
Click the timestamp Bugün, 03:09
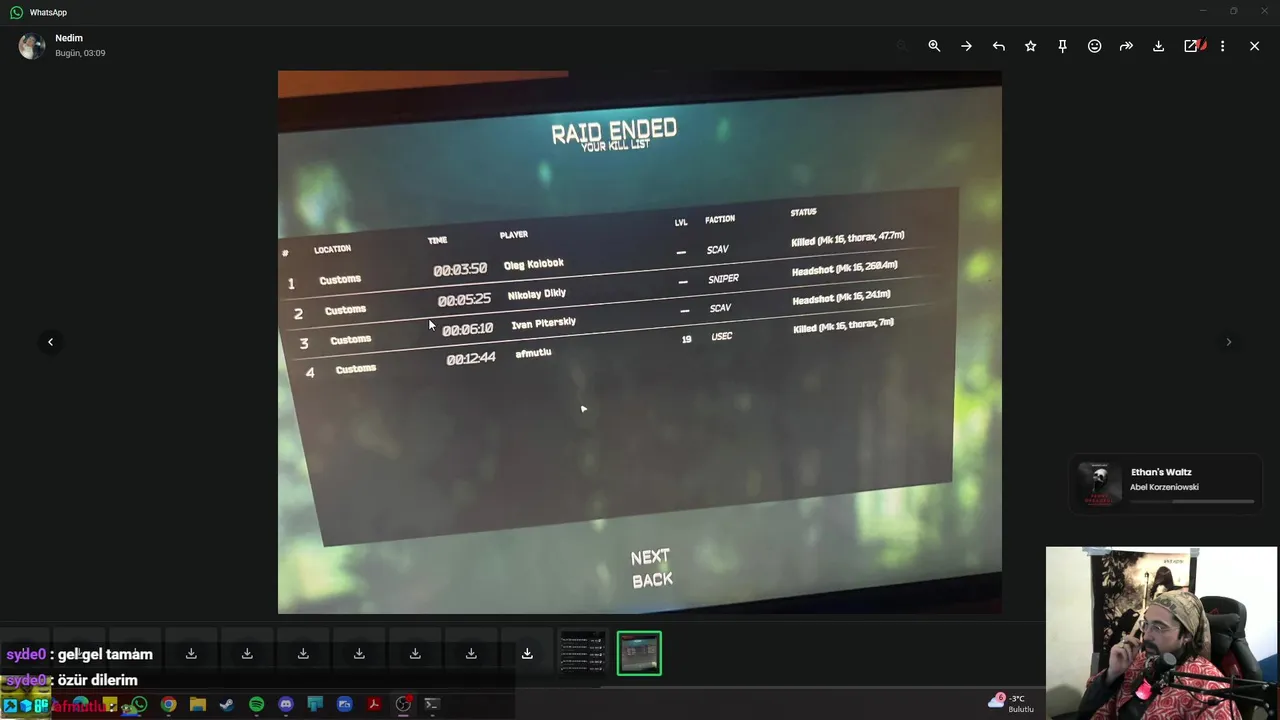click(x=80, y=53)
